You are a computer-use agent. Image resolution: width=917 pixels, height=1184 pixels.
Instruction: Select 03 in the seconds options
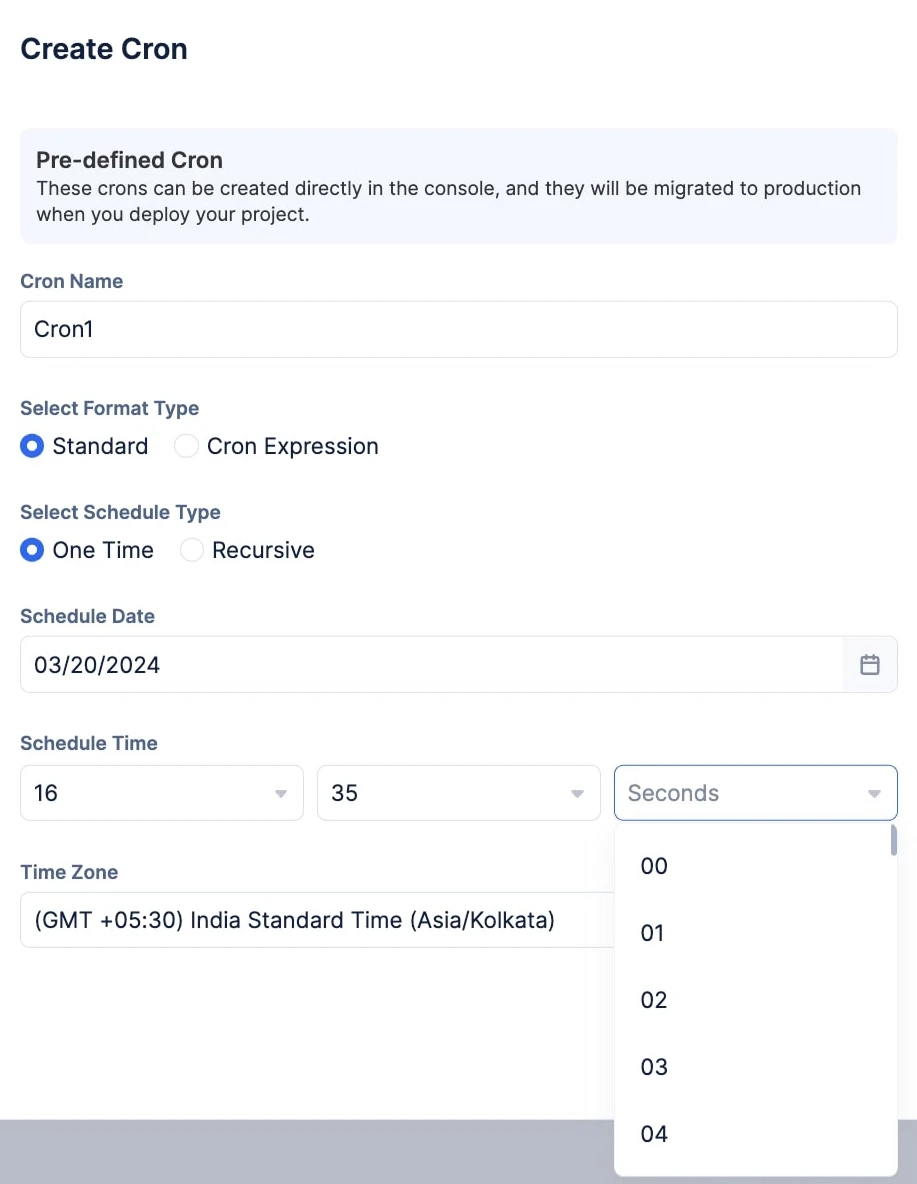coord(654,1067)
